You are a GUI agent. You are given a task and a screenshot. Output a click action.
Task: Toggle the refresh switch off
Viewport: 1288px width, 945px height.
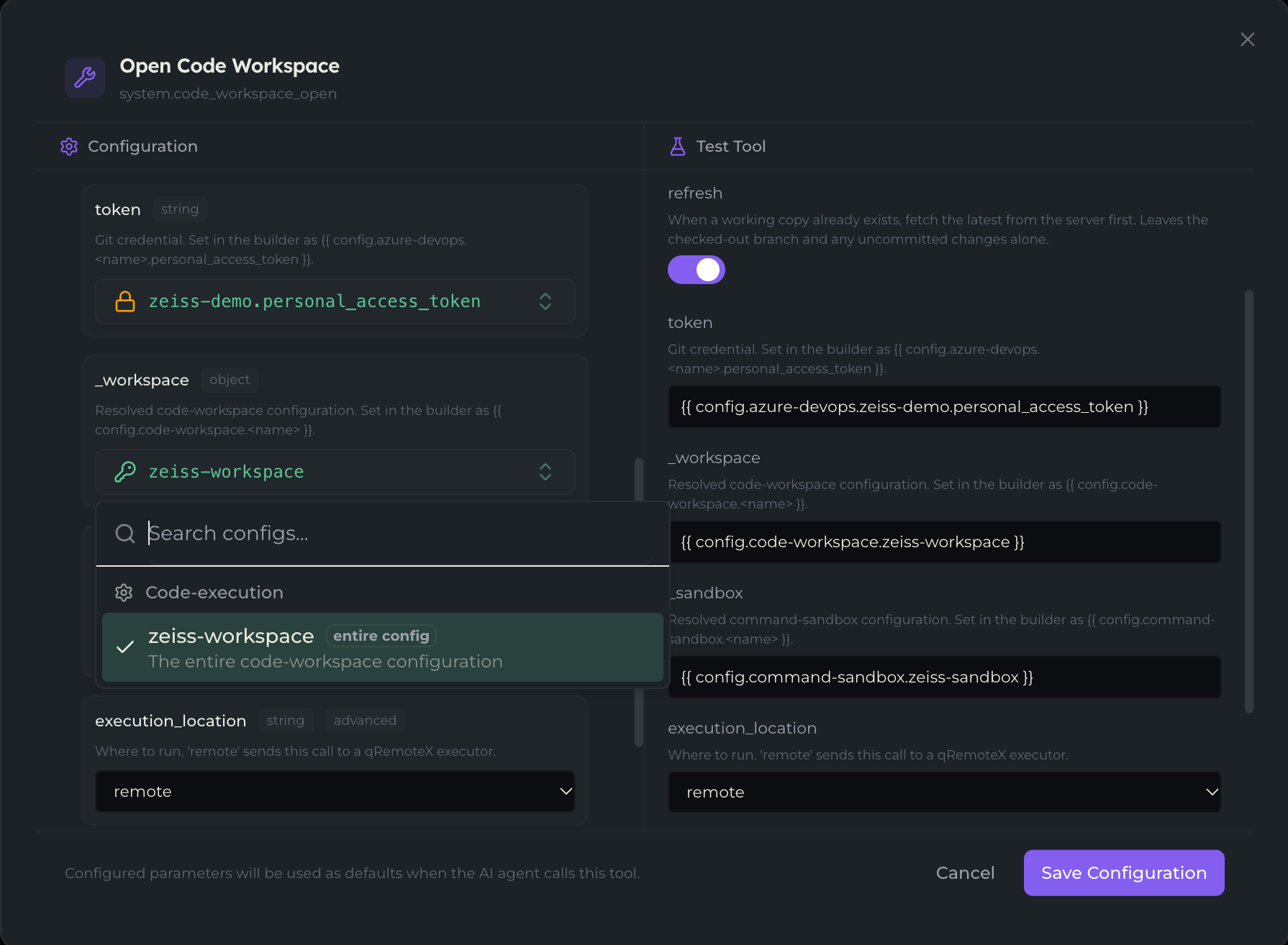697,270
